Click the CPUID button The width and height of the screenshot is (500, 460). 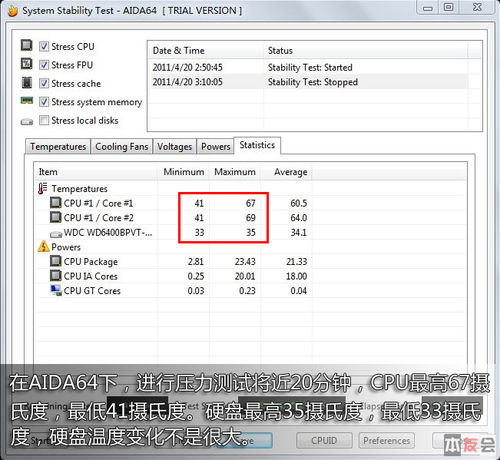point(324,441)
